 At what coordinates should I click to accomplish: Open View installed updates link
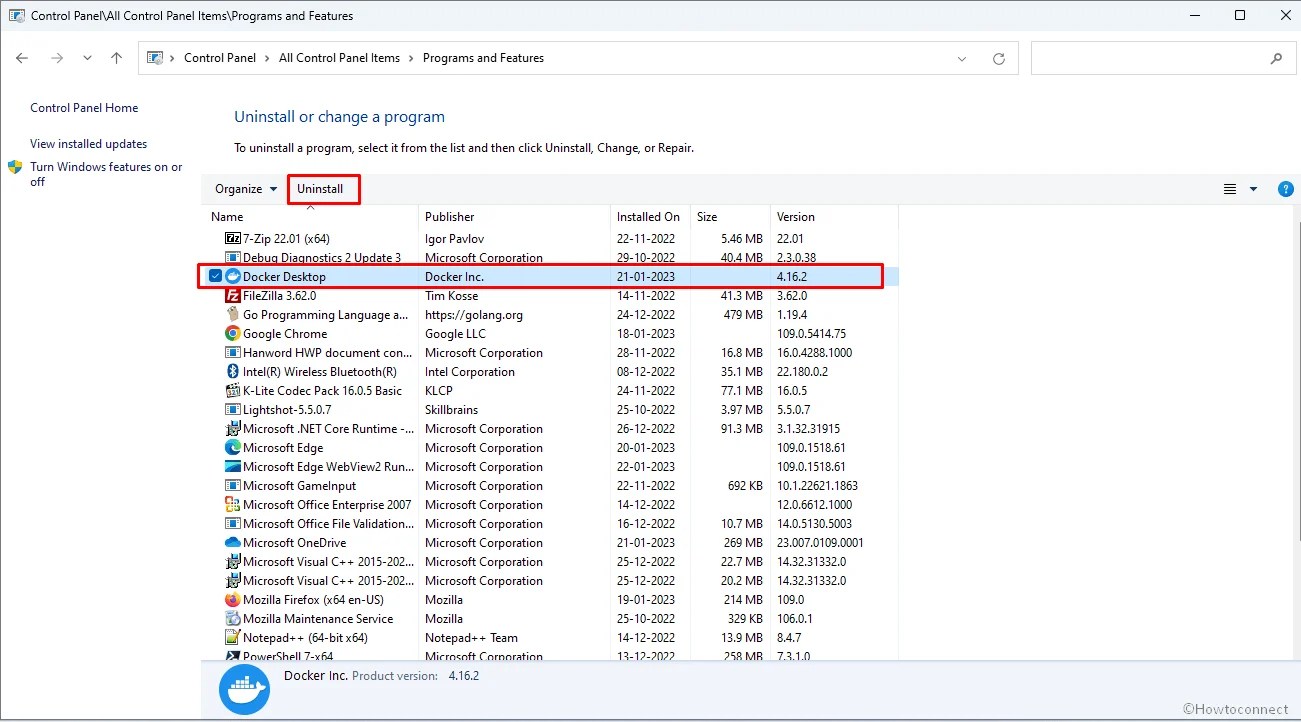(89, 143)
